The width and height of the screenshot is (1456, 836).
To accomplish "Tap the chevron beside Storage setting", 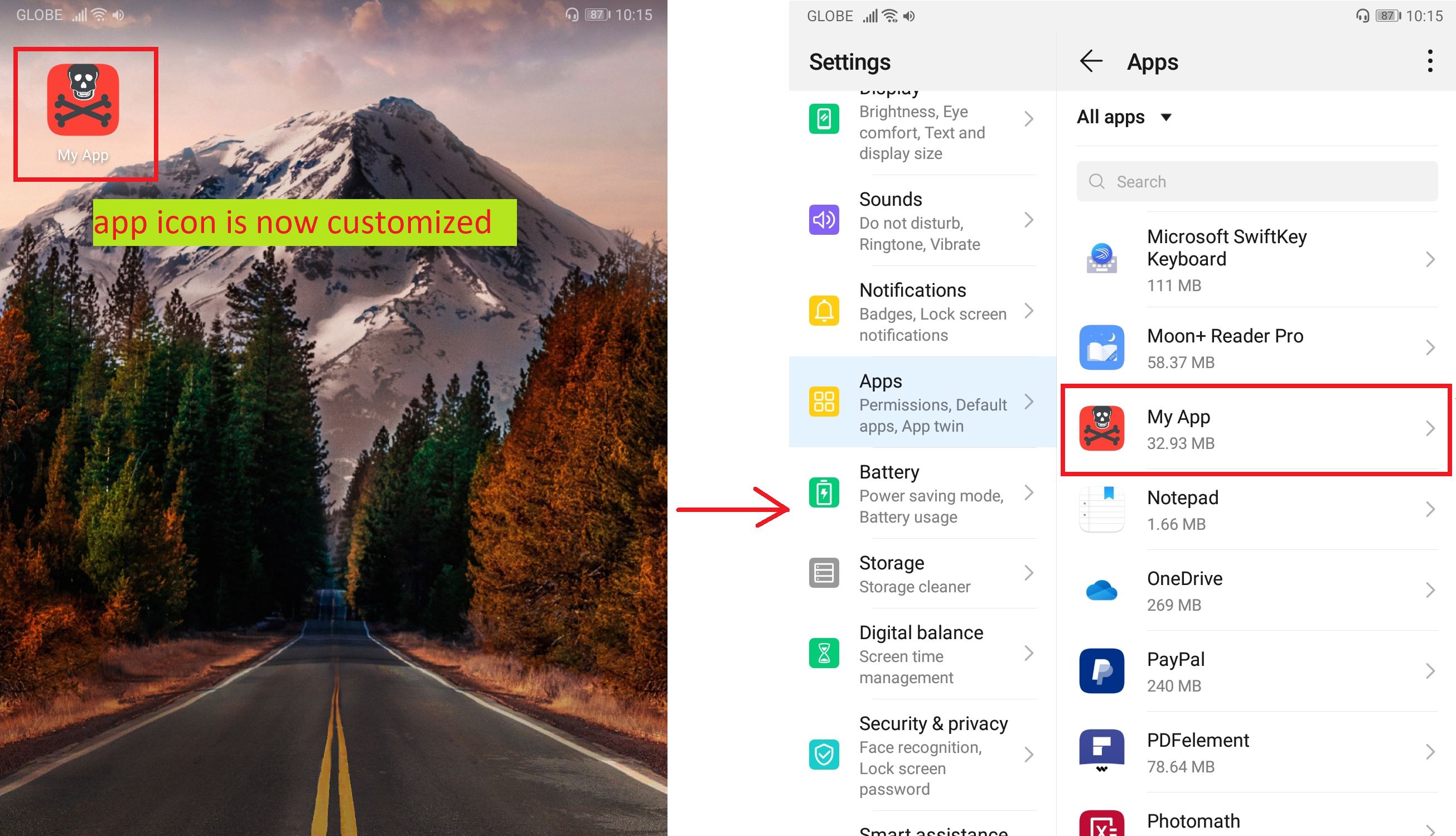I will pyautogui.click(x=1029, y=573).
